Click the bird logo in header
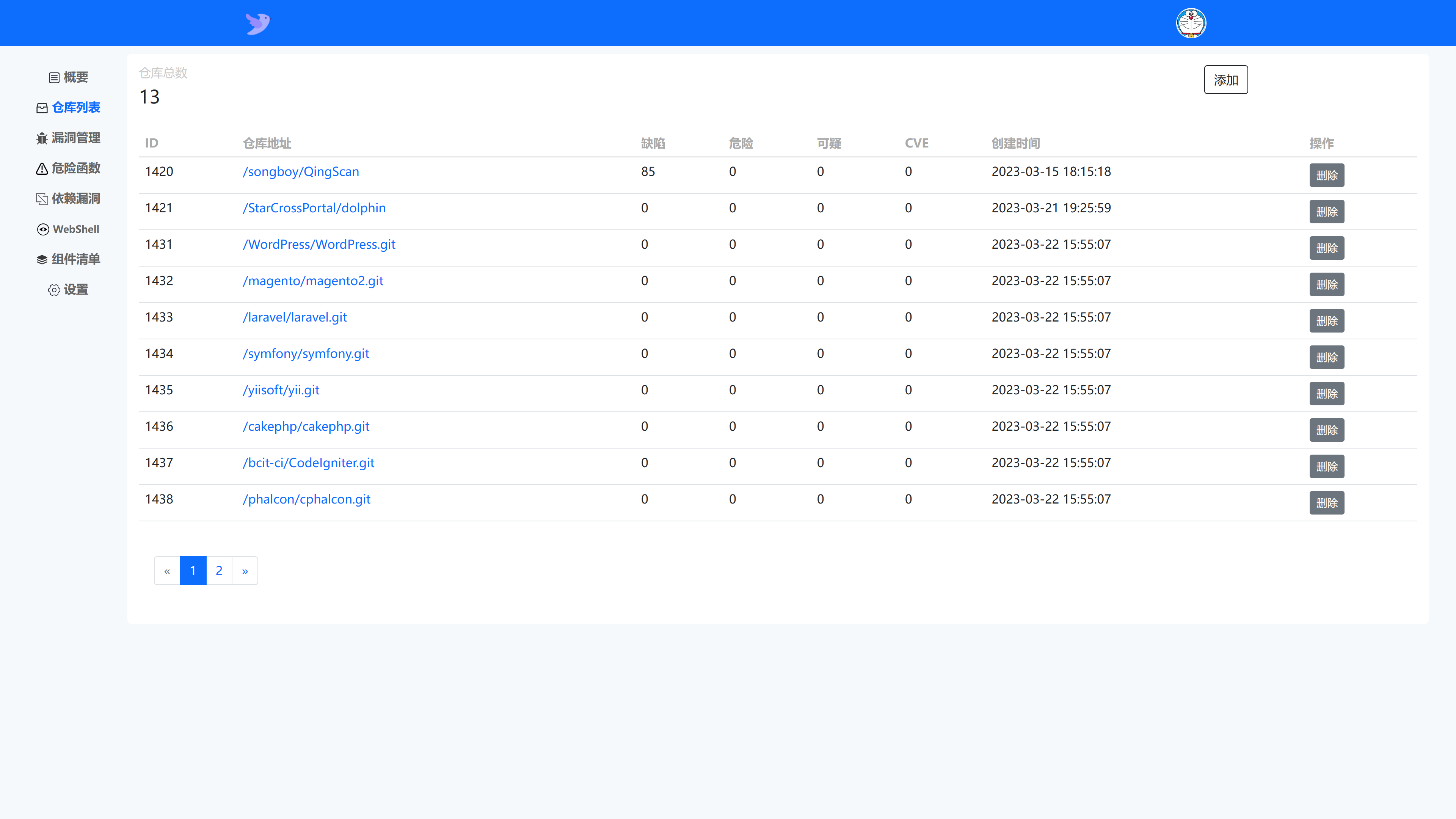The image size is (1456, 819). click(x=258, y=24)
